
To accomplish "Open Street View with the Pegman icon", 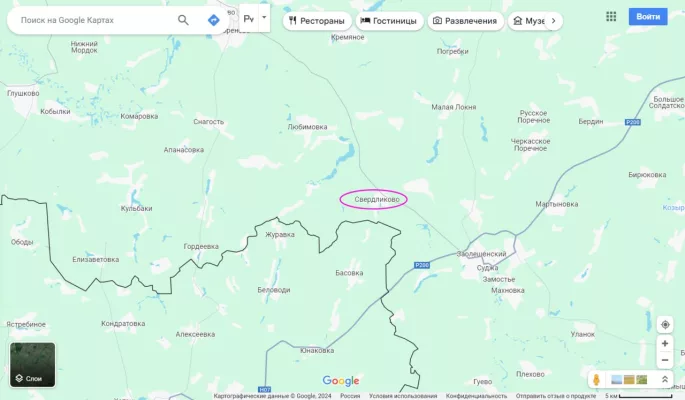I will click(596, 379).
